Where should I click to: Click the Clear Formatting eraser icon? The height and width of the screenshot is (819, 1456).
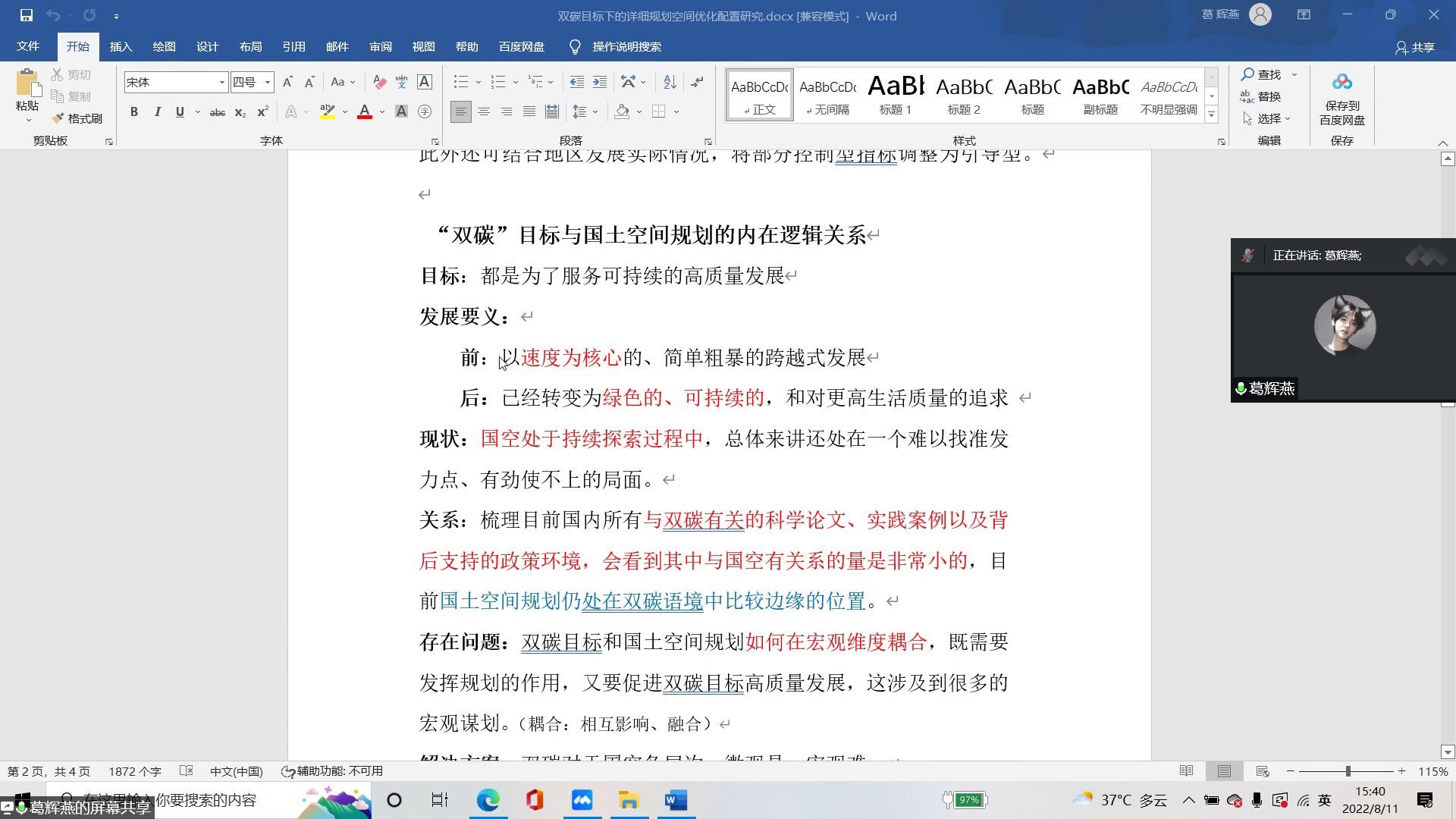380,82
